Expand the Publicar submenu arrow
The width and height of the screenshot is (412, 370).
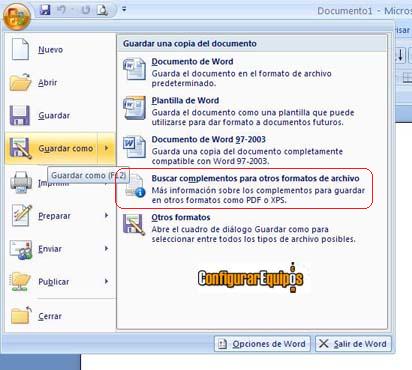coord(106,281)
